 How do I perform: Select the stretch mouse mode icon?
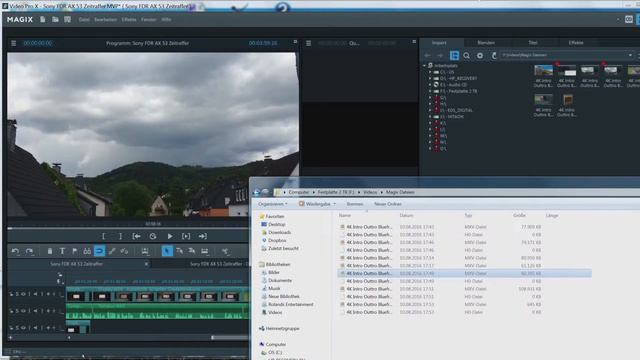point(204,251)
